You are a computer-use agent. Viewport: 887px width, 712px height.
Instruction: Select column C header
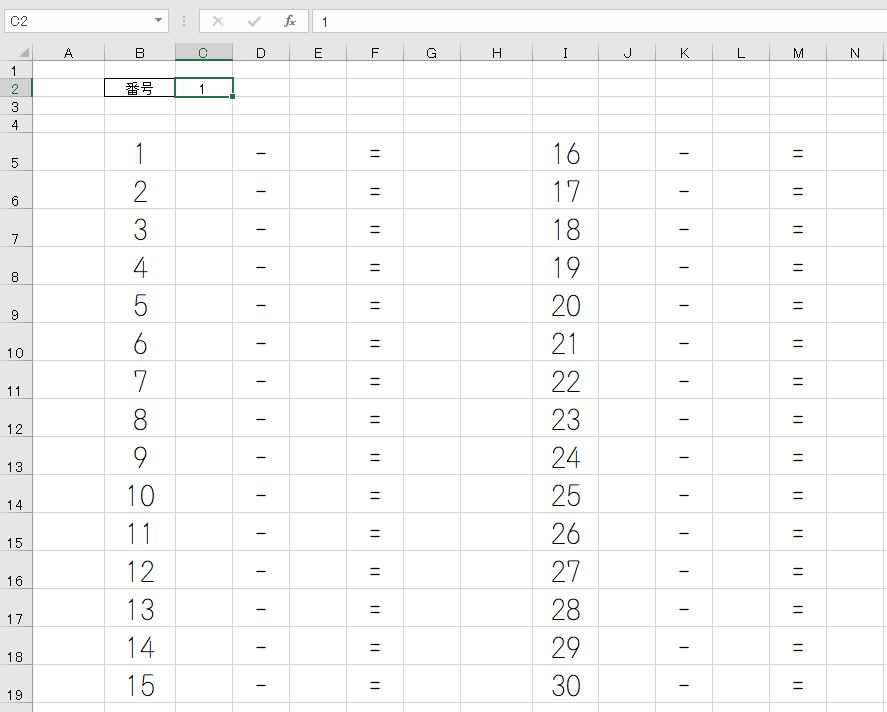tap(204, 53)
